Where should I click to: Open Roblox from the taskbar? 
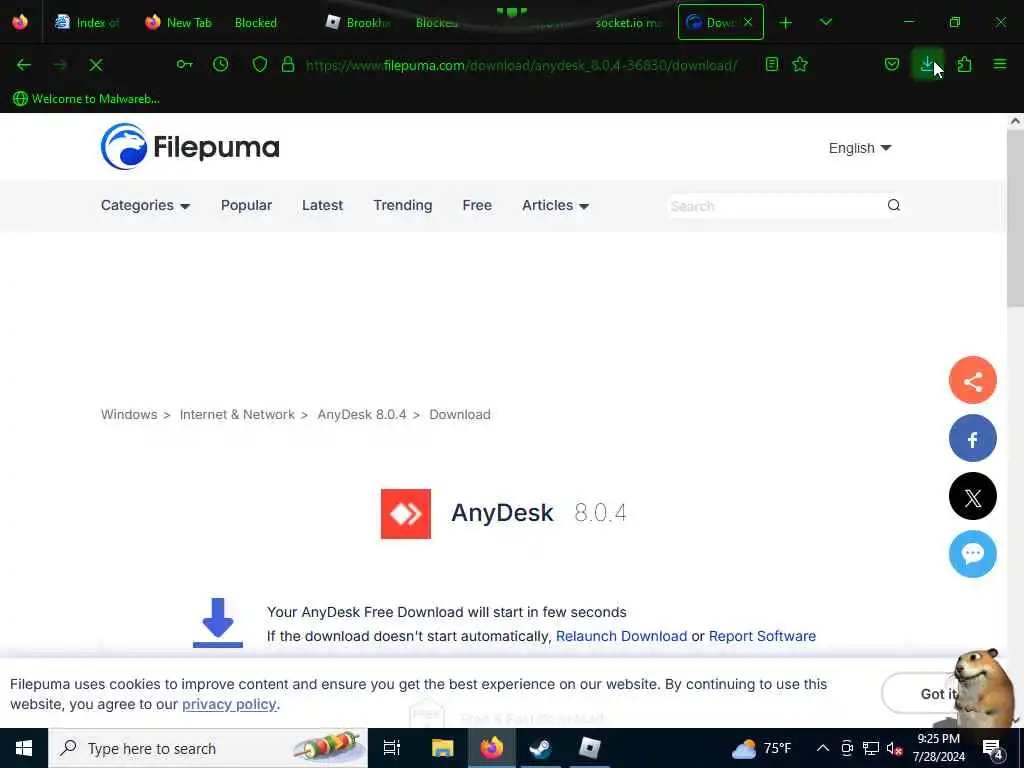pyautogui.click(x=590, y=748)
